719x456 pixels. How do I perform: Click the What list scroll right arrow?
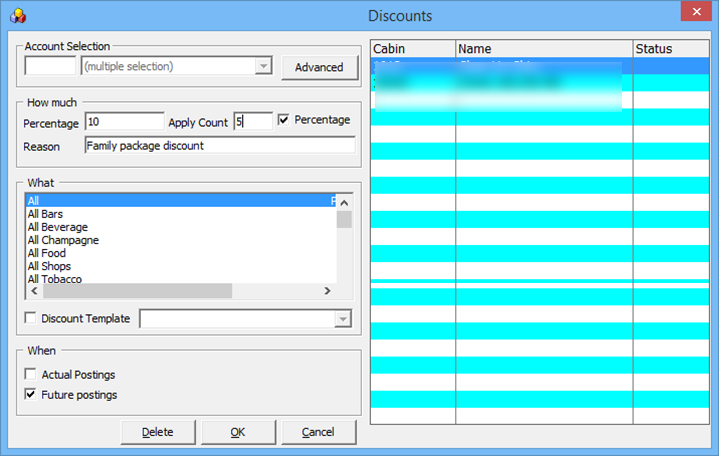[327, 291]
